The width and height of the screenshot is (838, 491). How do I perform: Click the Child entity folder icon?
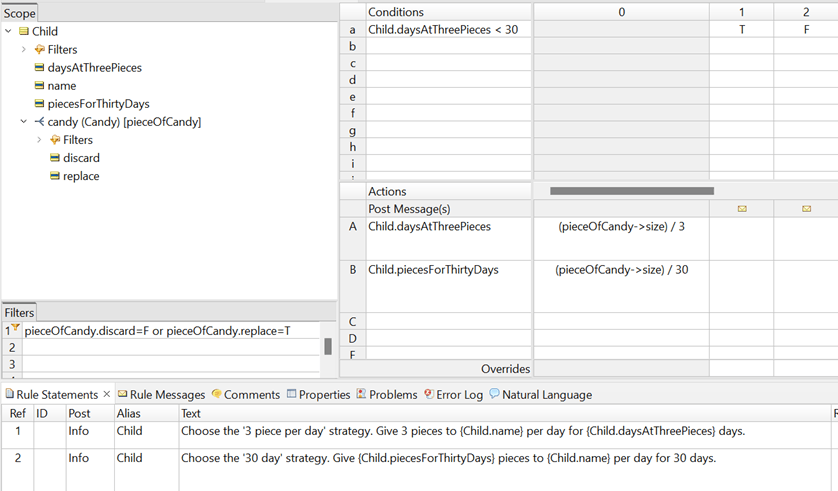[x=24, y=31]
